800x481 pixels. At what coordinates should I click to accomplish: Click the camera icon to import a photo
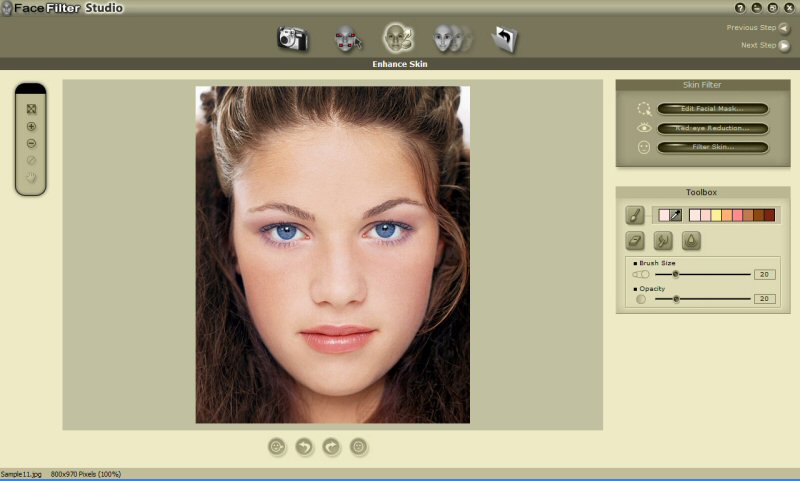pos(292,39)
